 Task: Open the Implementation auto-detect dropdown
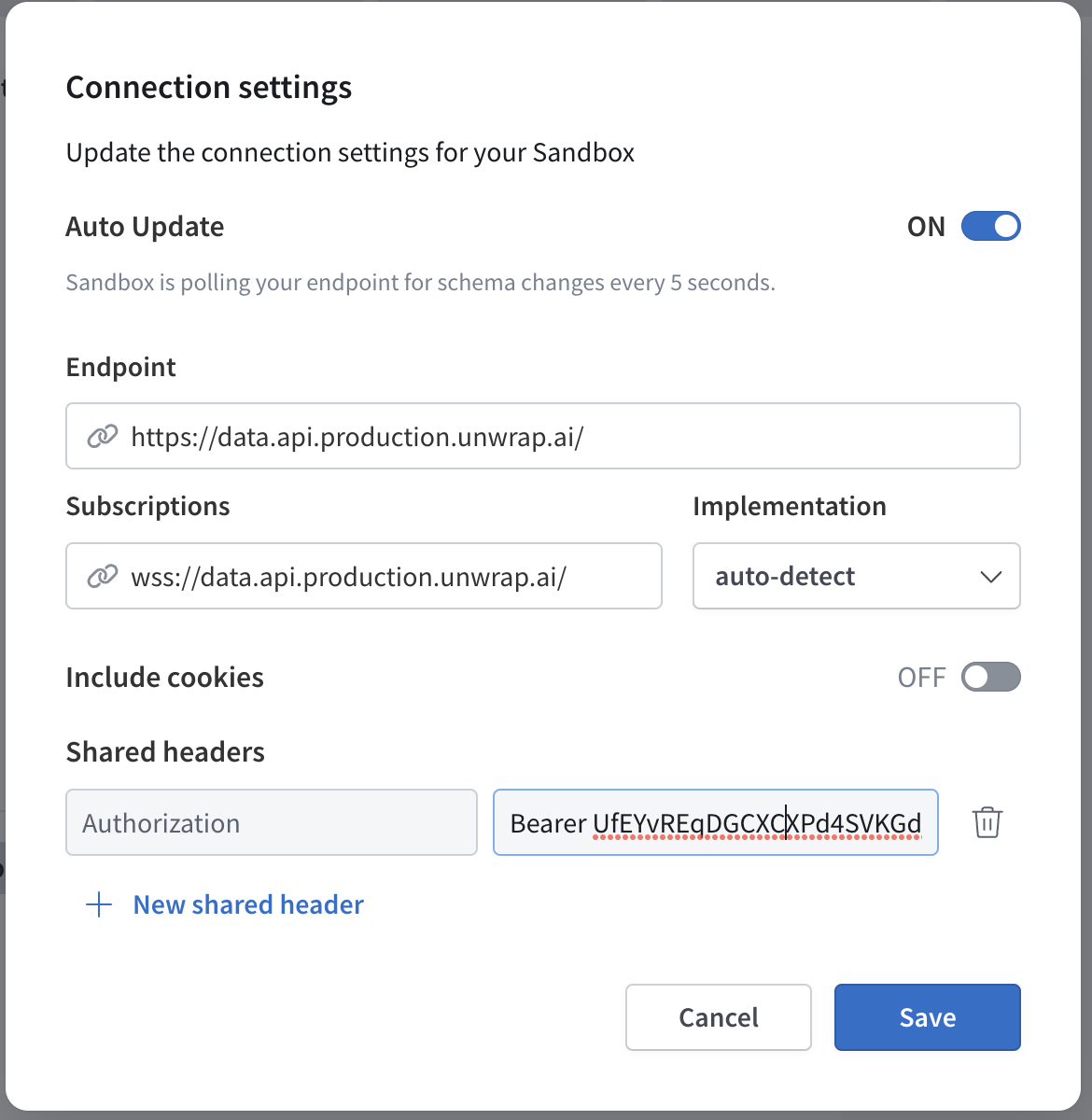[x=856, y=576]
